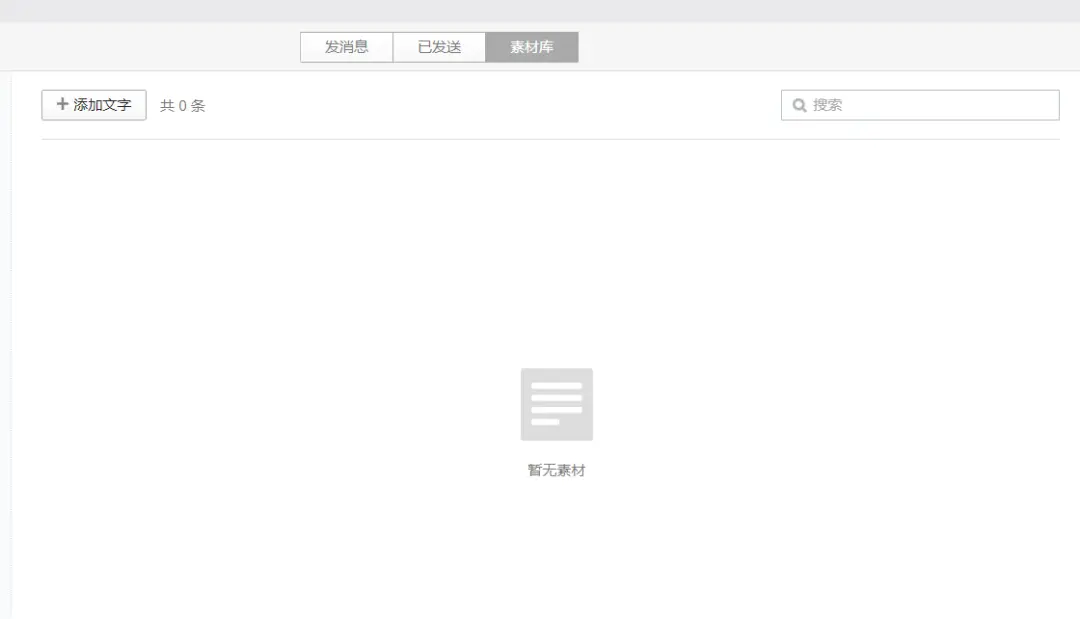This screenshot has height=619, width=1080.
Task: Focus the 搜索 input field
Action: pyautogui.click(x=920, y=105)
